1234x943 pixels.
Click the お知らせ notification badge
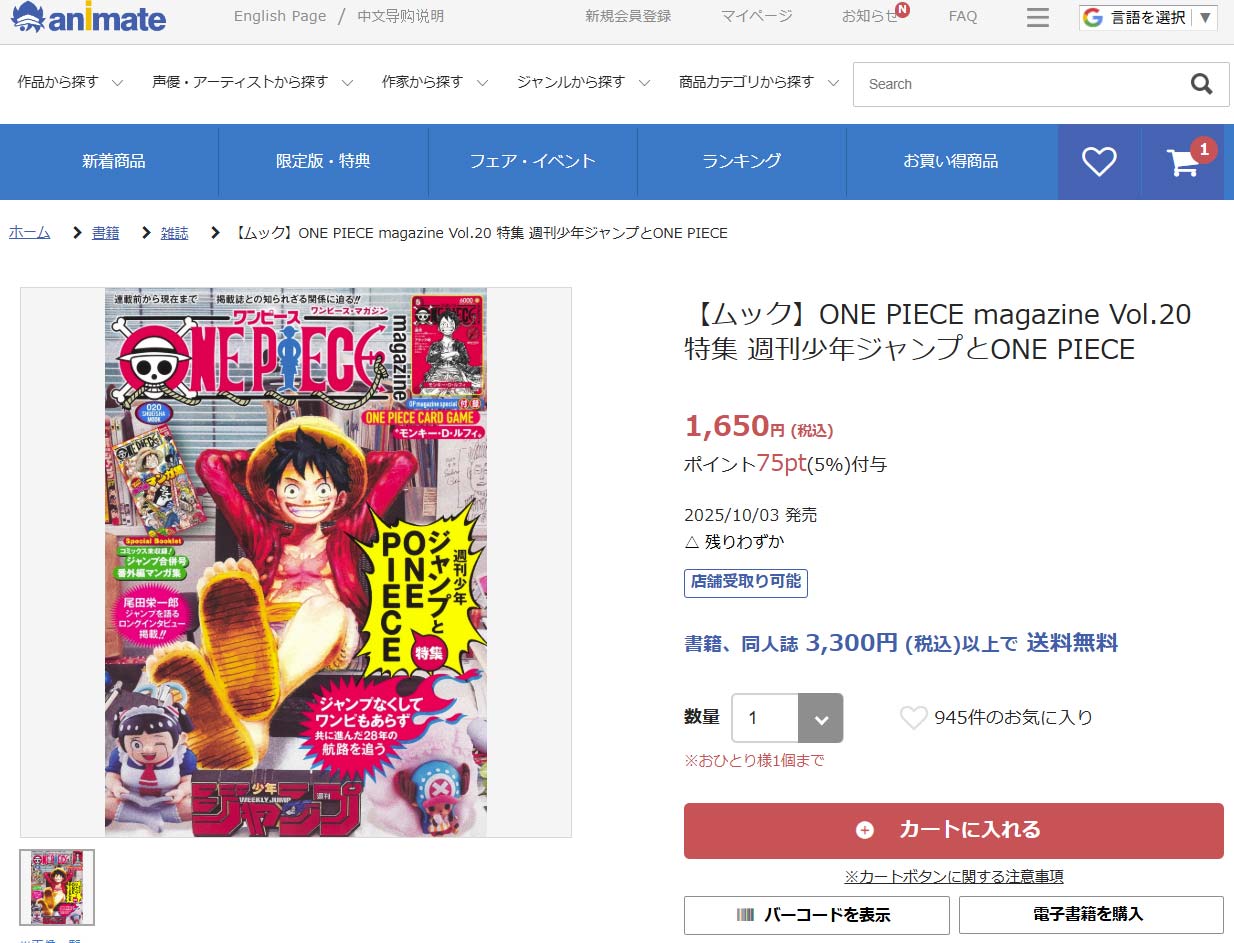pos(902,10)
